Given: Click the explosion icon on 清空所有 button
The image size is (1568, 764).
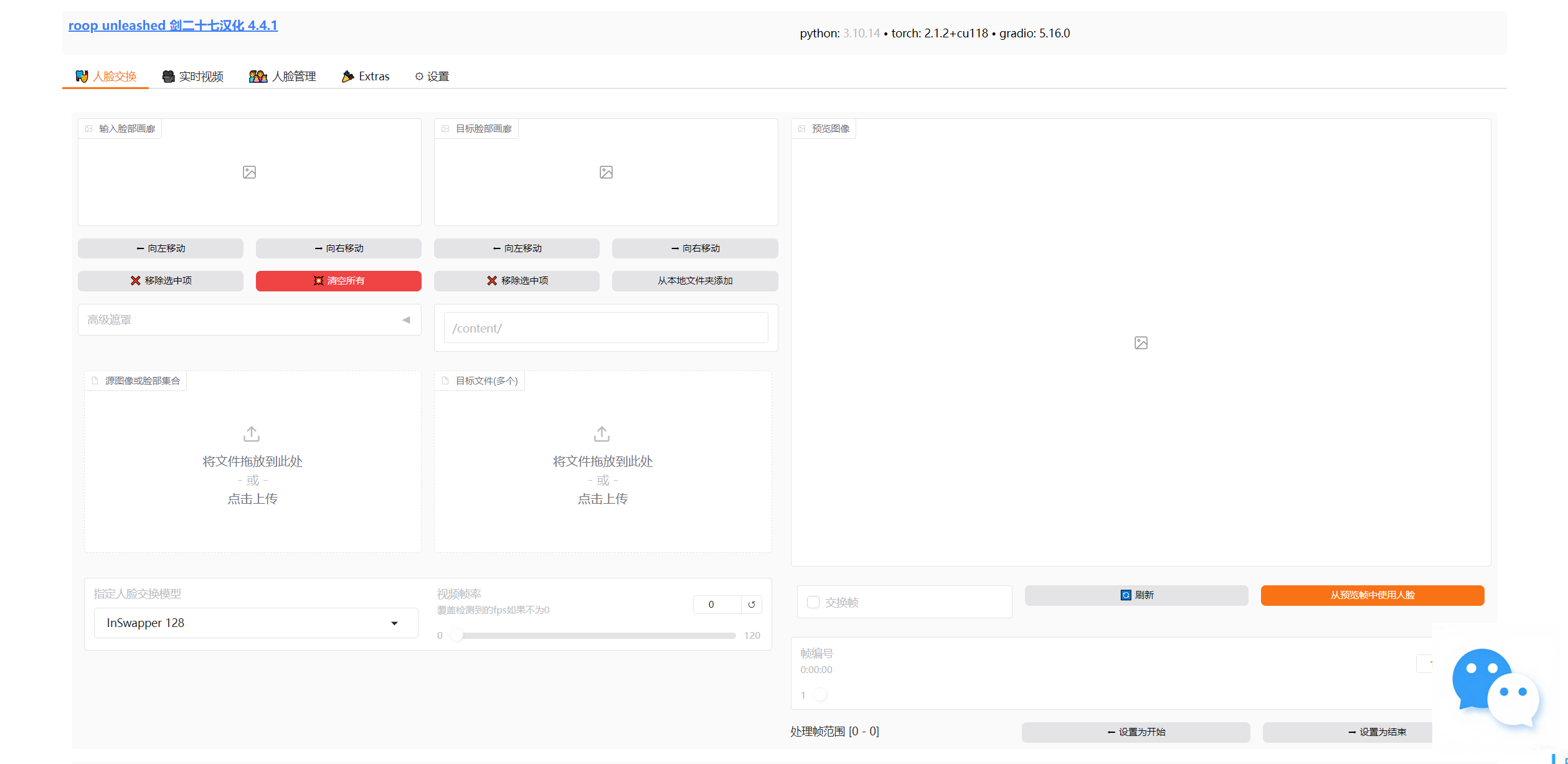Looking at the screenshot, I should tap(318, 280).
